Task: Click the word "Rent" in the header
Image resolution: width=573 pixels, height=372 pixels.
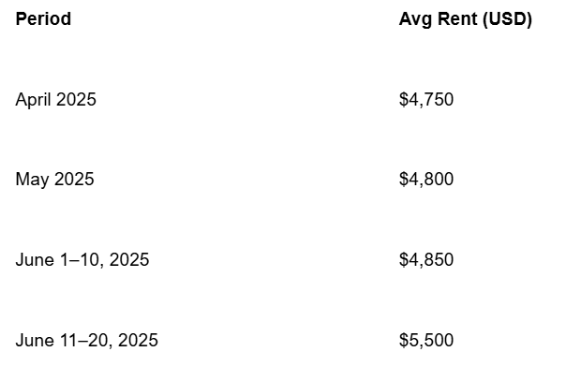Action: click(x=458, y=19)
